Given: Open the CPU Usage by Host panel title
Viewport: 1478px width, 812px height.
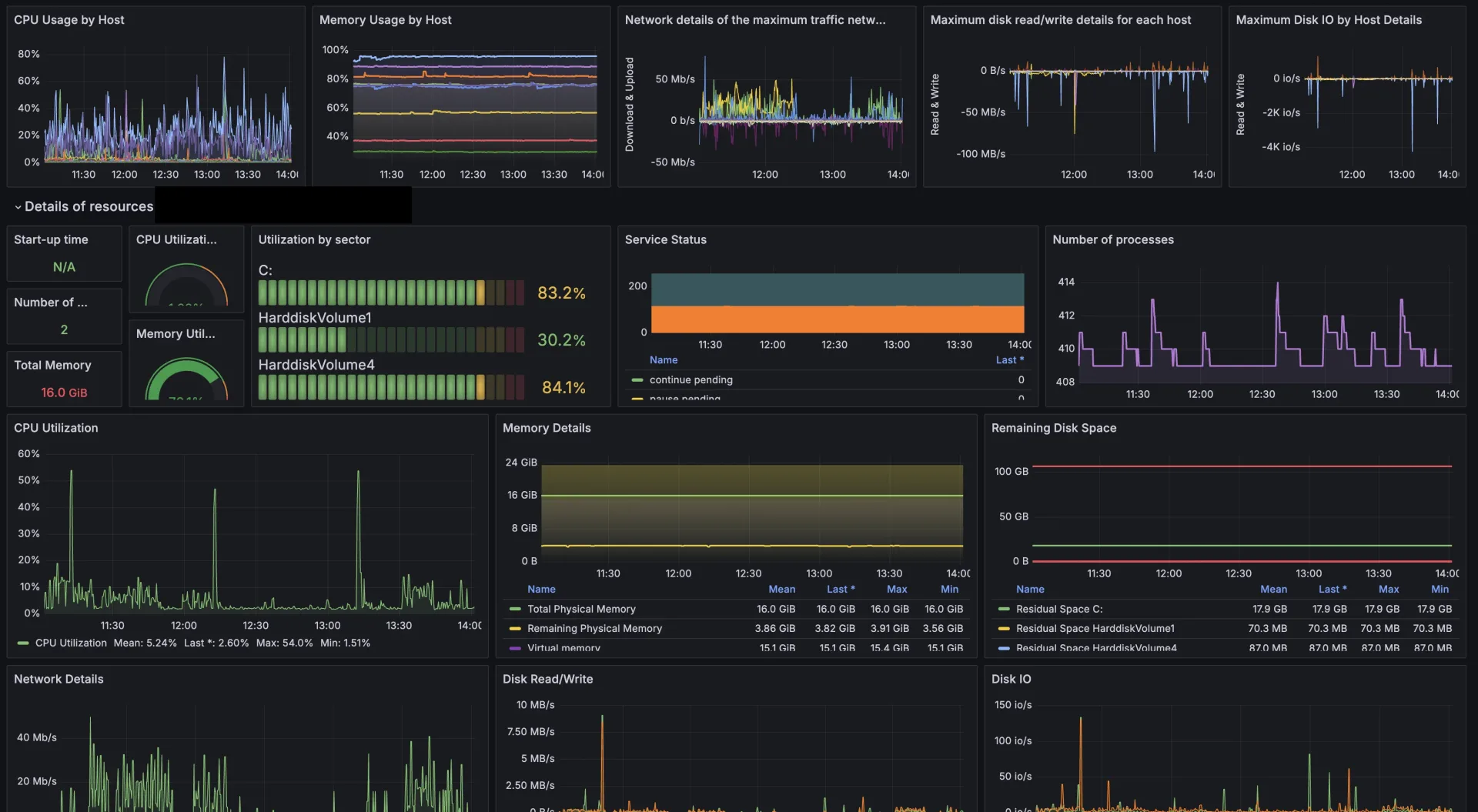Looking at the screenshot, I should [x=69, y=20].
